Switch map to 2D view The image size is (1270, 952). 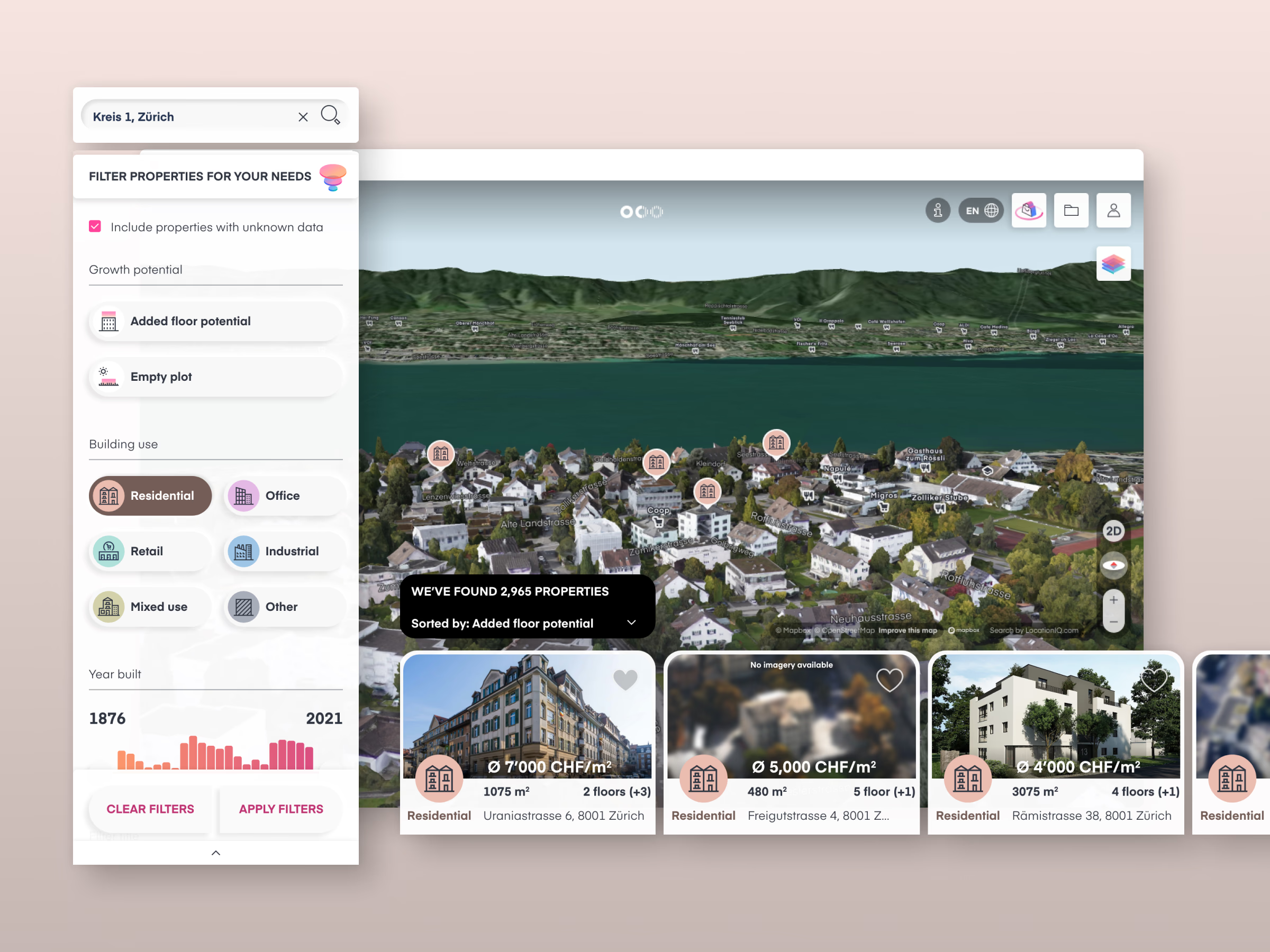[x=1113, y=532]
